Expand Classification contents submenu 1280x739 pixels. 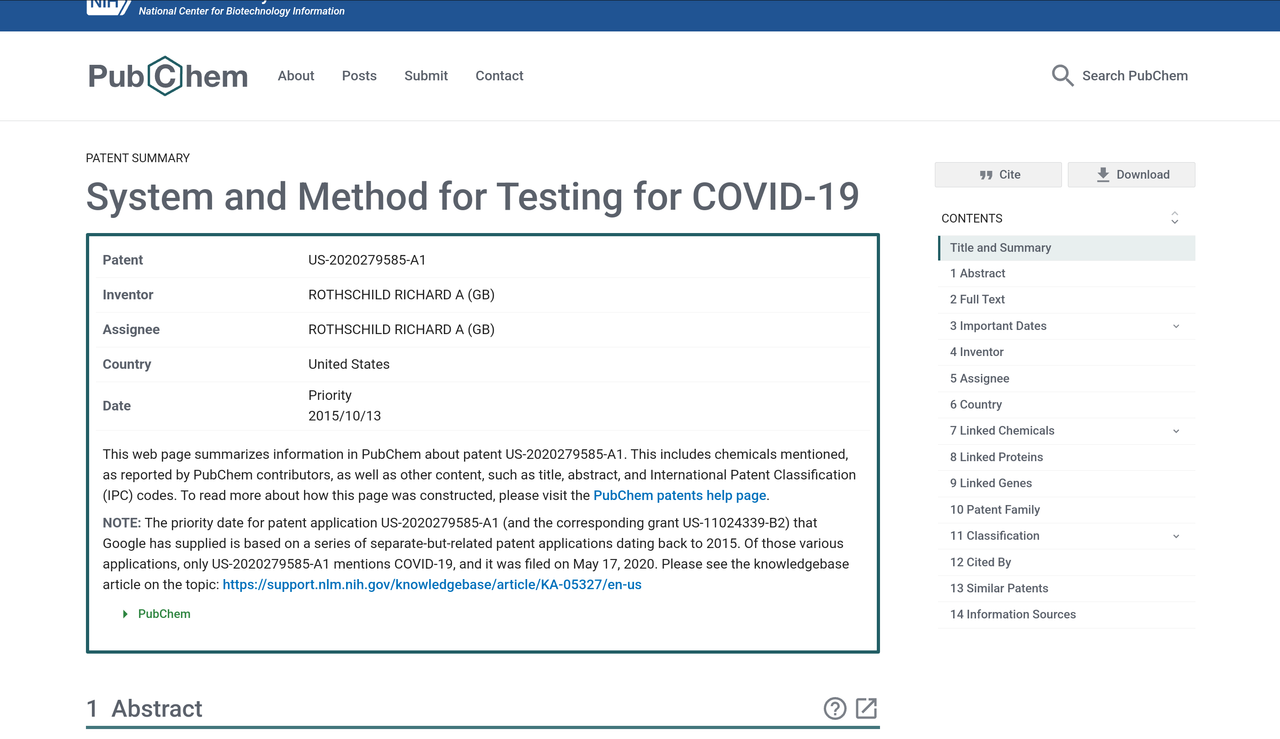point(1176,536)
